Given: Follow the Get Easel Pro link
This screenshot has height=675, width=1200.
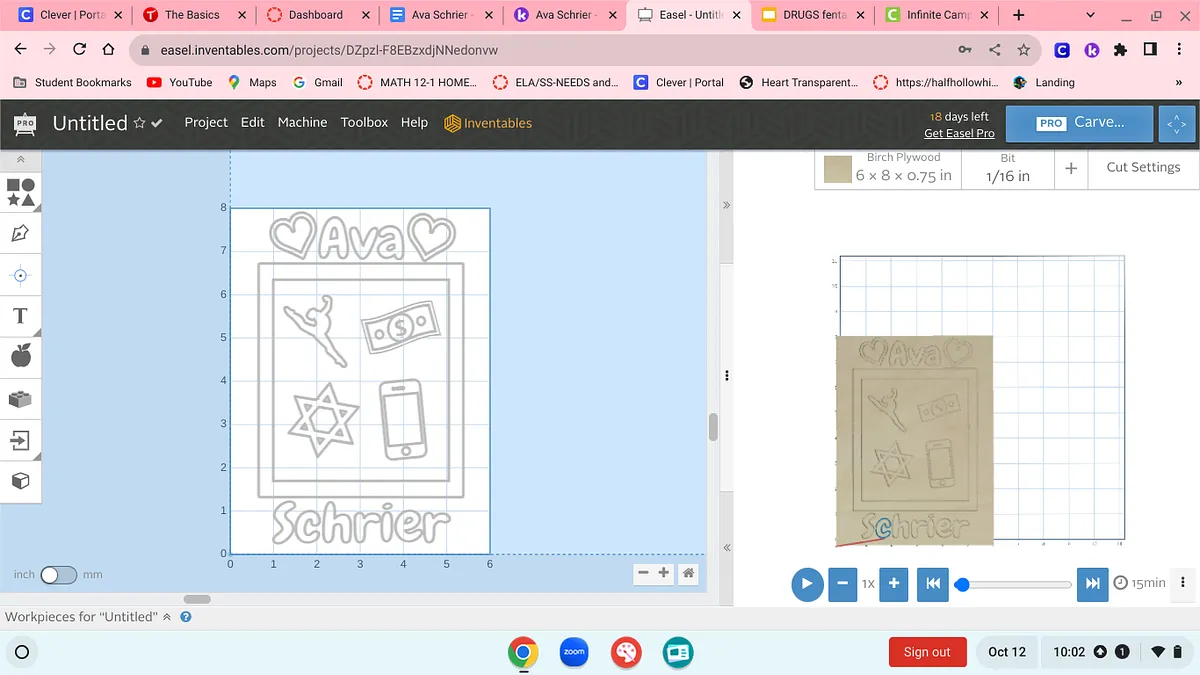Looking at the screenshot, I should tap(959, 133).
